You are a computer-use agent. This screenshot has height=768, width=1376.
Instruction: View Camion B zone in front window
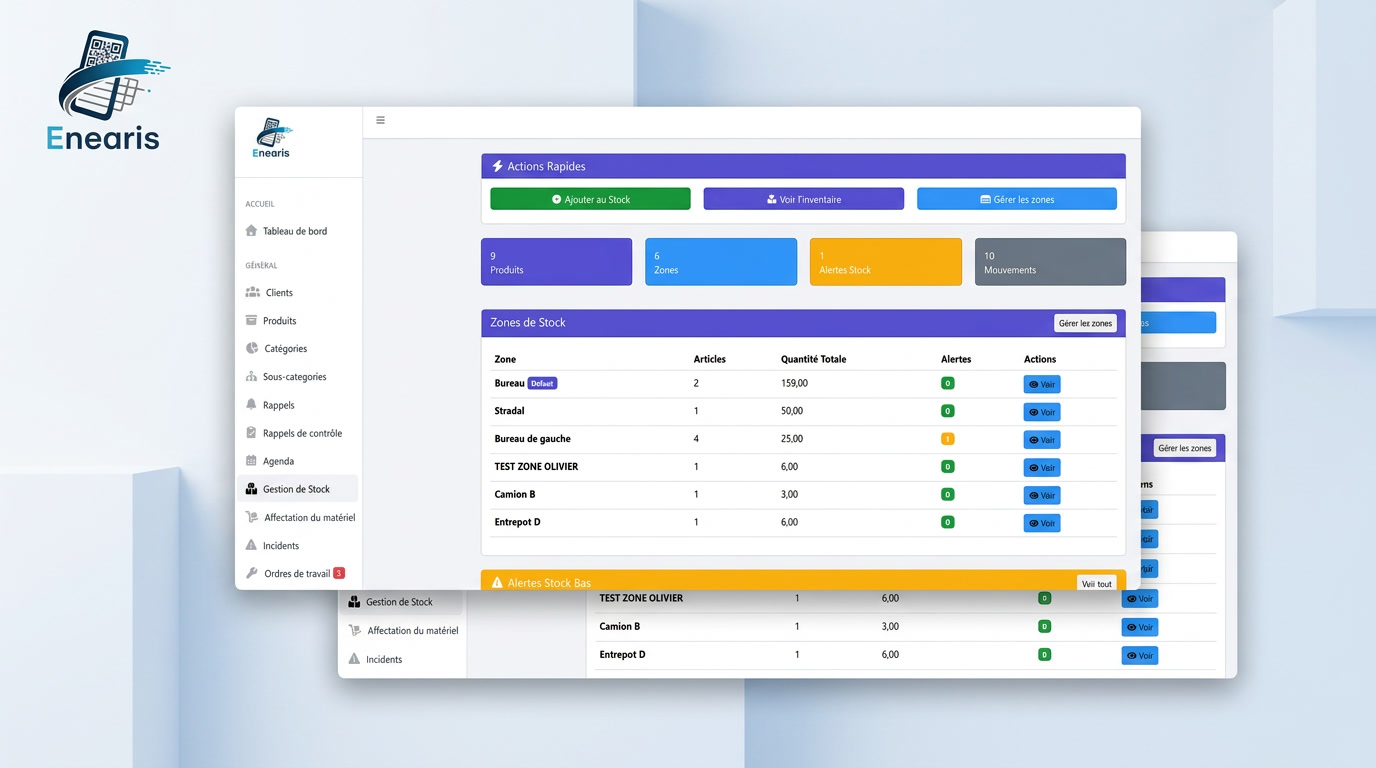1041,495
